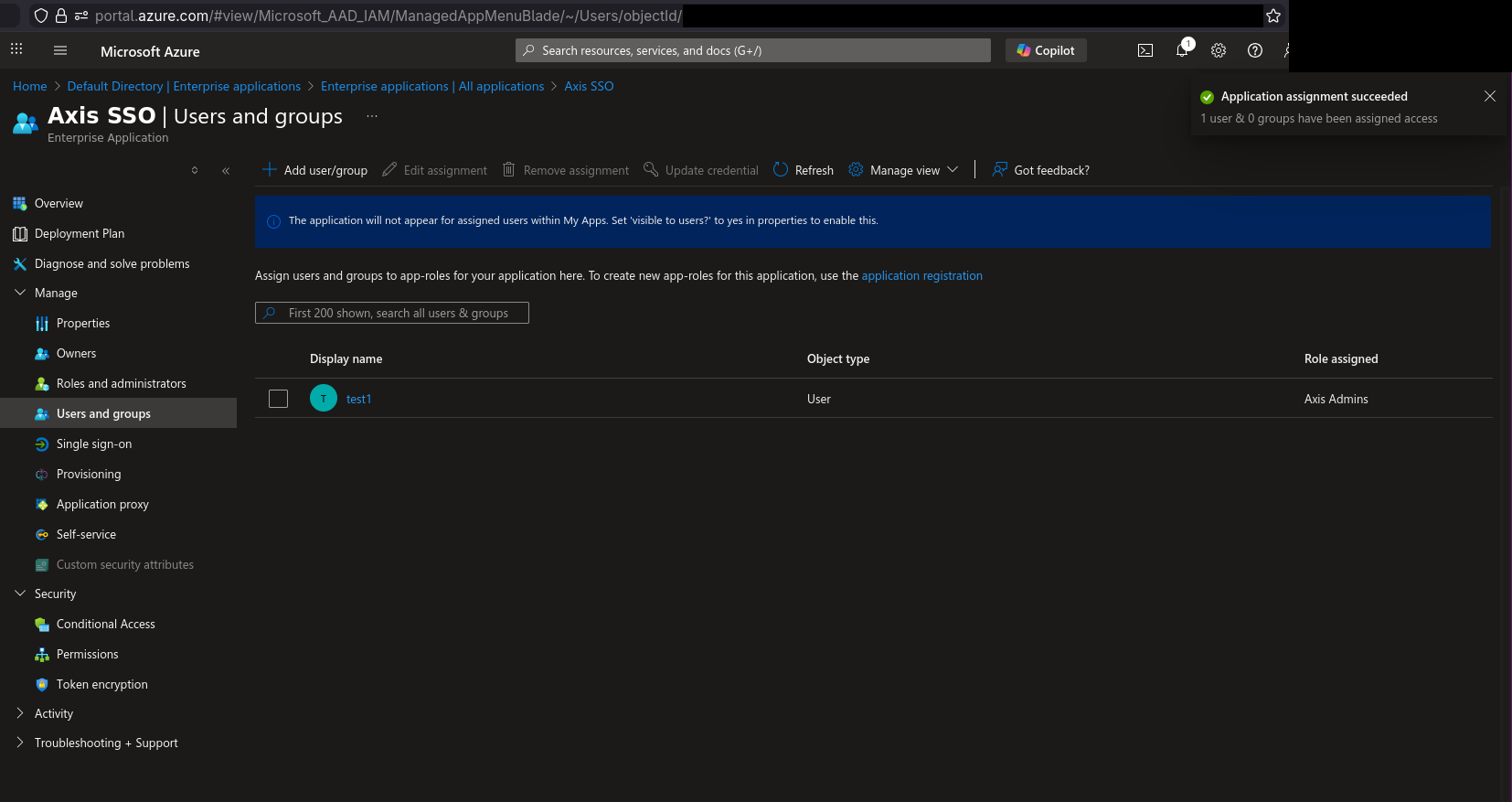The image size is (1512, 802).
Task: Click the test1 avatar icon
Action: pyautogui.click(x=324, y=398)
